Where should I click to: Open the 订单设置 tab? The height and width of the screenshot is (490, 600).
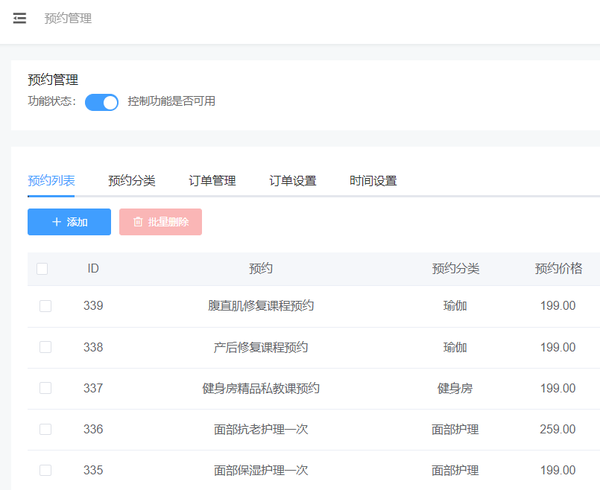293,181
